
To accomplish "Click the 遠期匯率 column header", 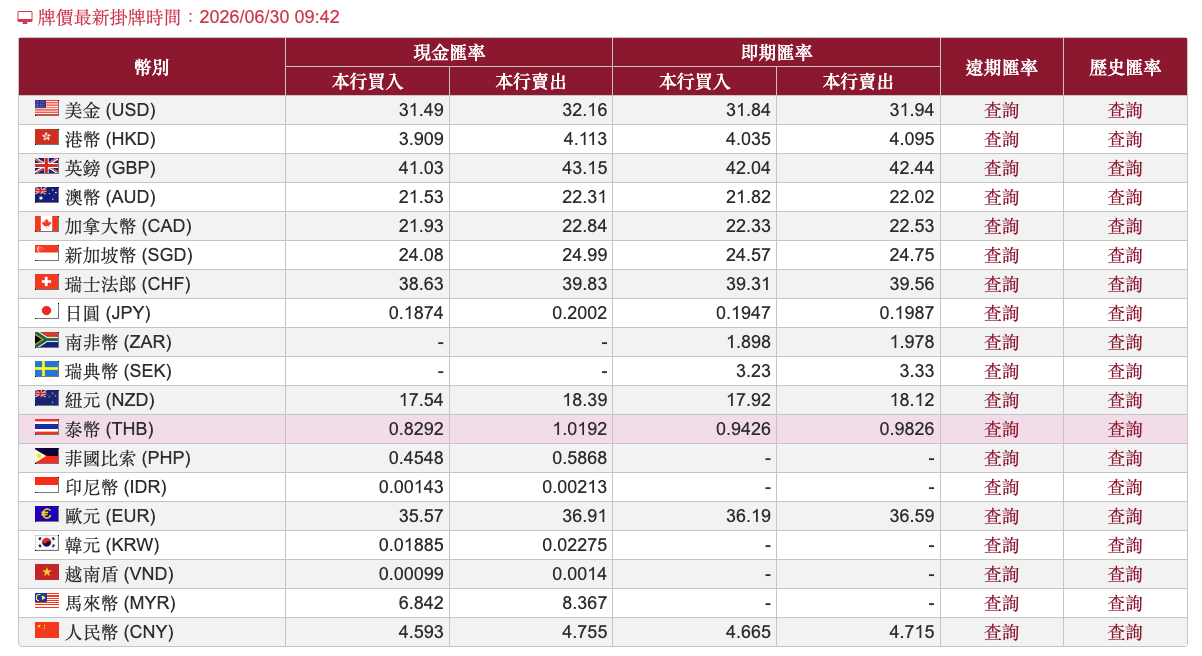I will (1001, 67).
